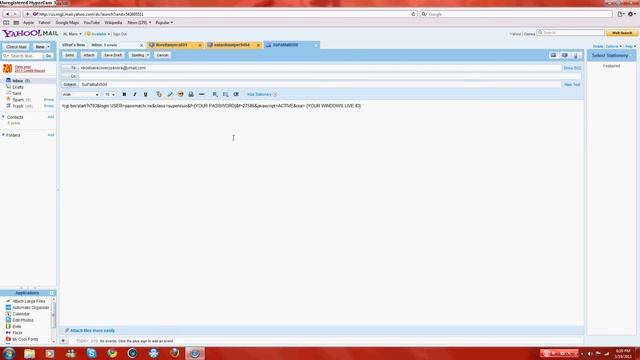Click the Windows Start orb
This screenshot has height=360, width=640.
pyautogui.click(x=9, y=353)
